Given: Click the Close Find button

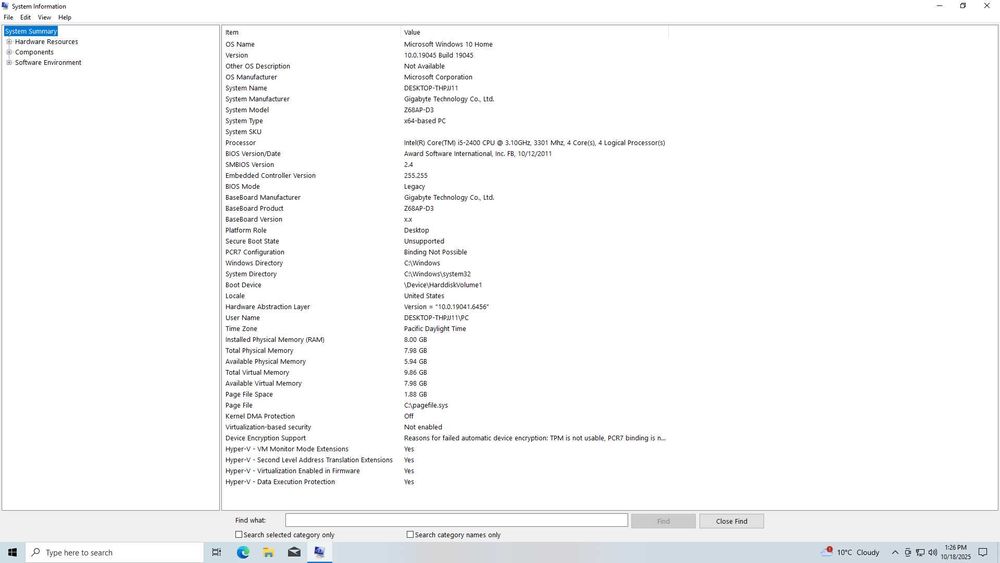Looking at the screenshot, I should tap(732, 521).
